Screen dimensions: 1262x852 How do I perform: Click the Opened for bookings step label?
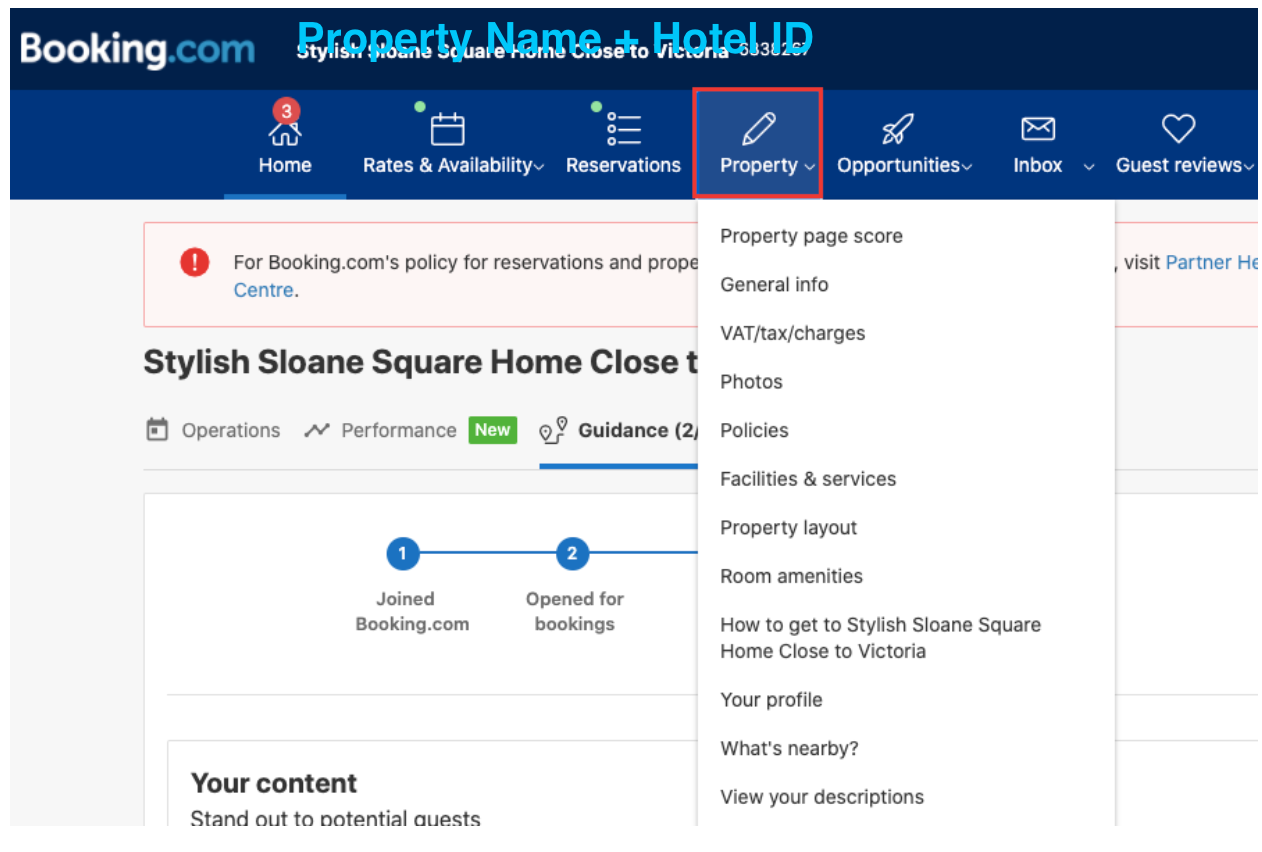point(575,611)
